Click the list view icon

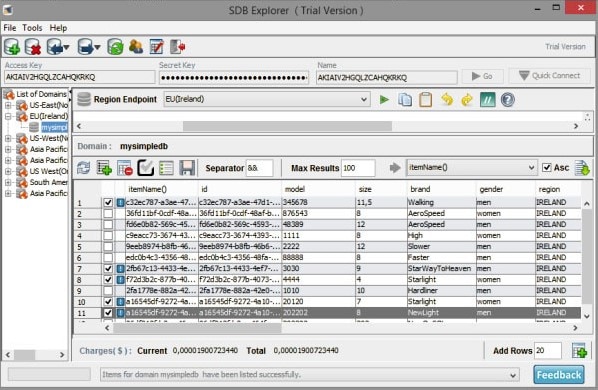[166, 168]
